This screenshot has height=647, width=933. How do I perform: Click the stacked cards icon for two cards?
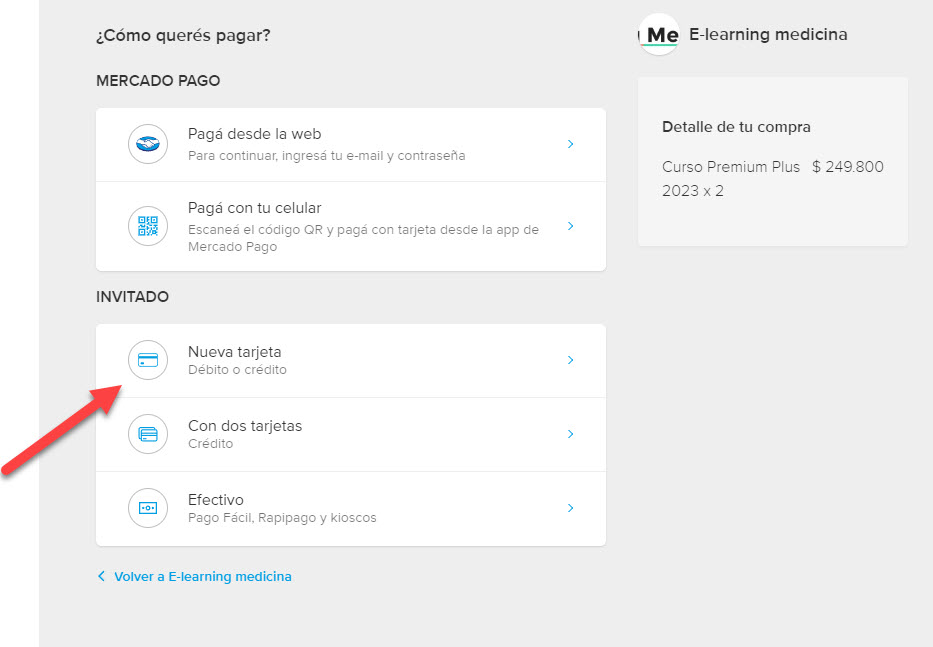coord(148,434)
